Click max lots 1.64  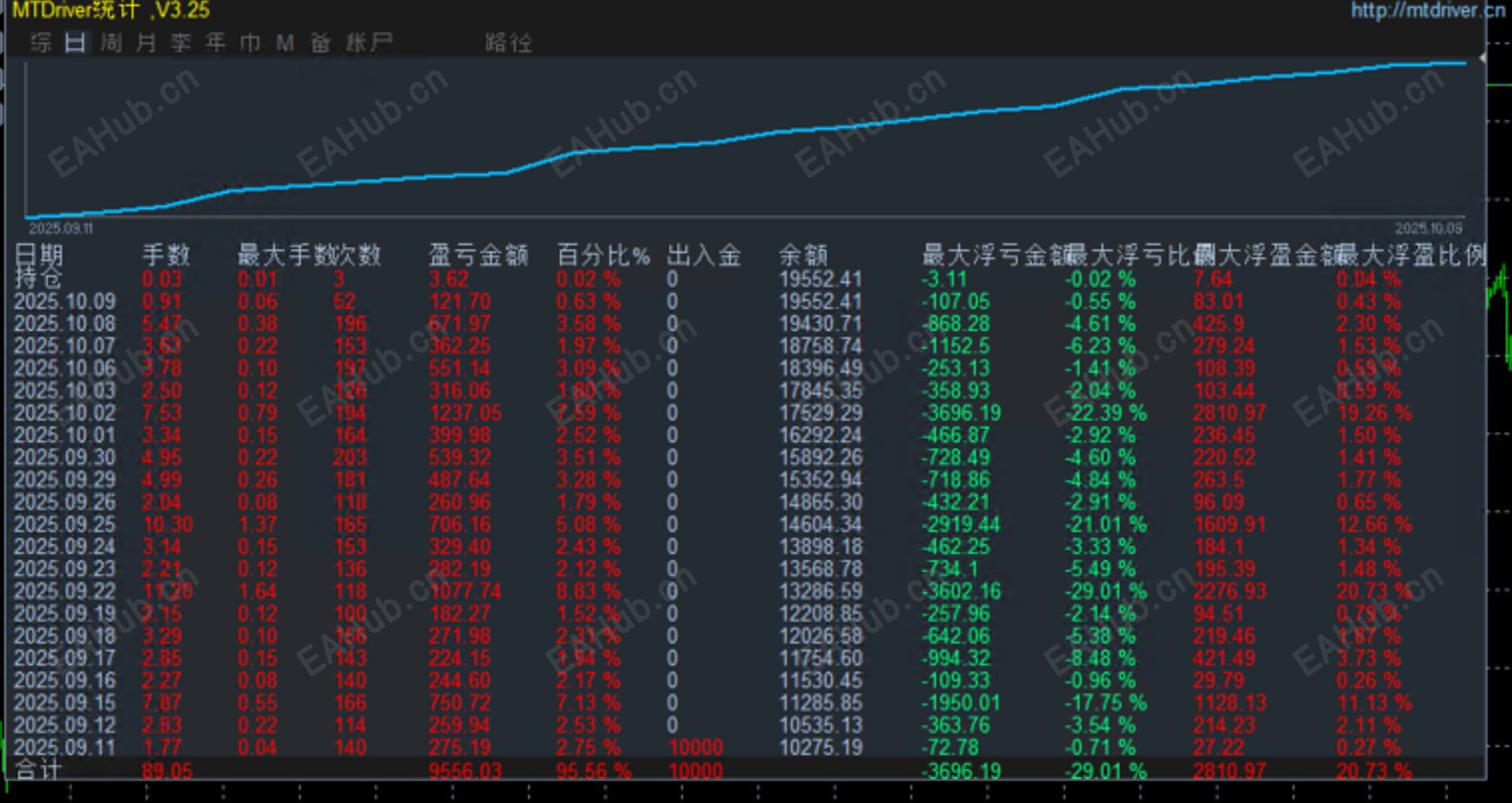[258, 591]
